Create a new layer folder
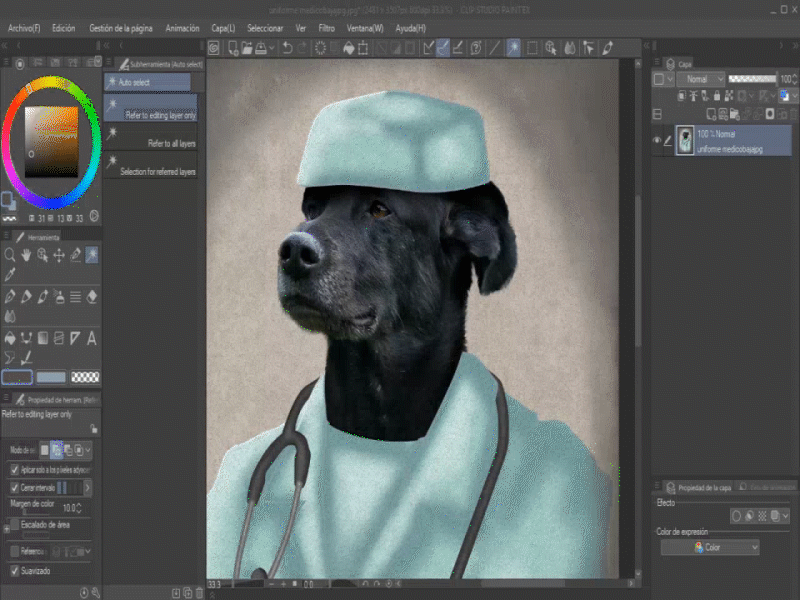 tap(735, 114)
